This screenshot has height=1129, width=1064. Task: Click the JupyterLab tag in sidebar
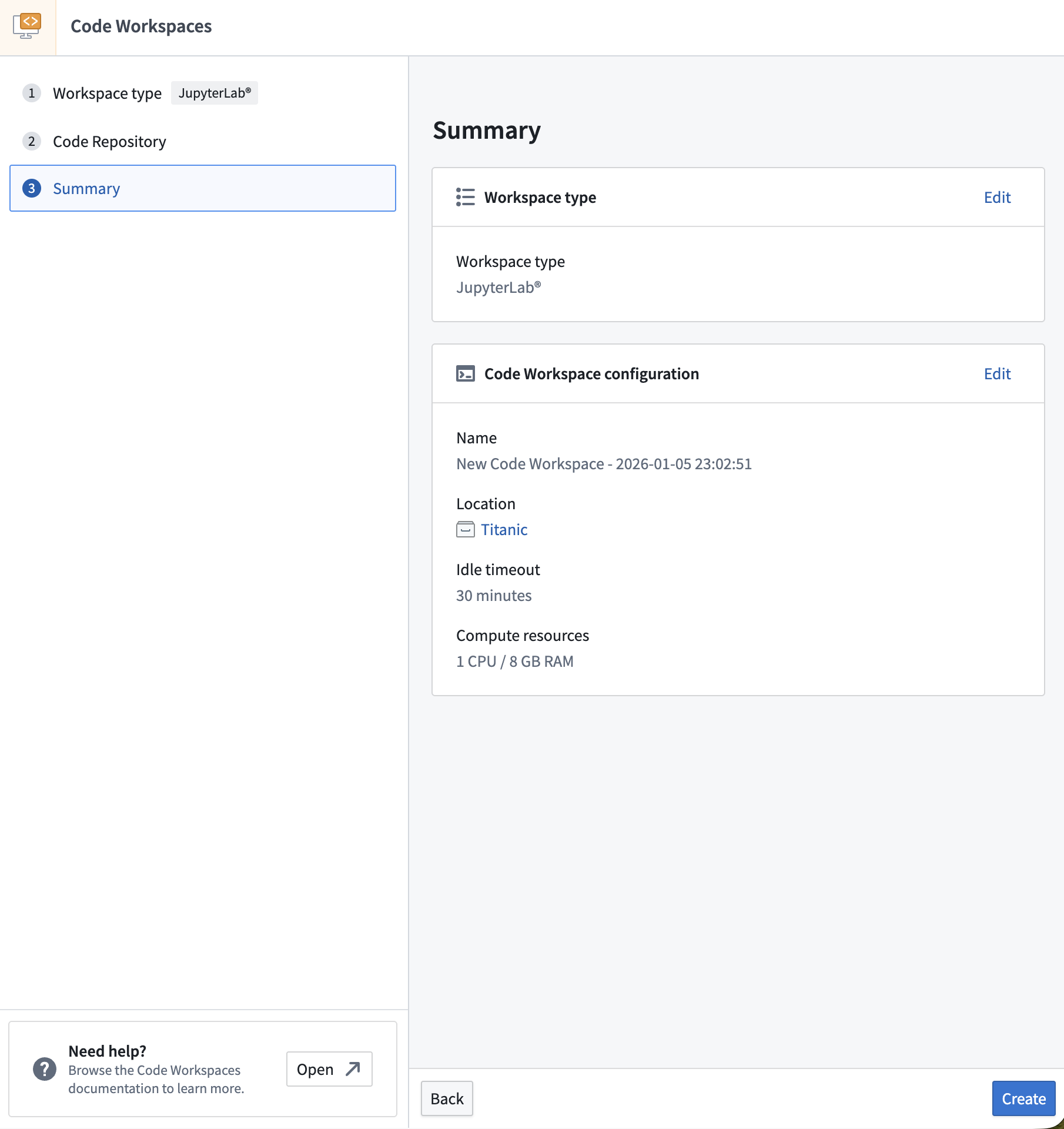215,93
